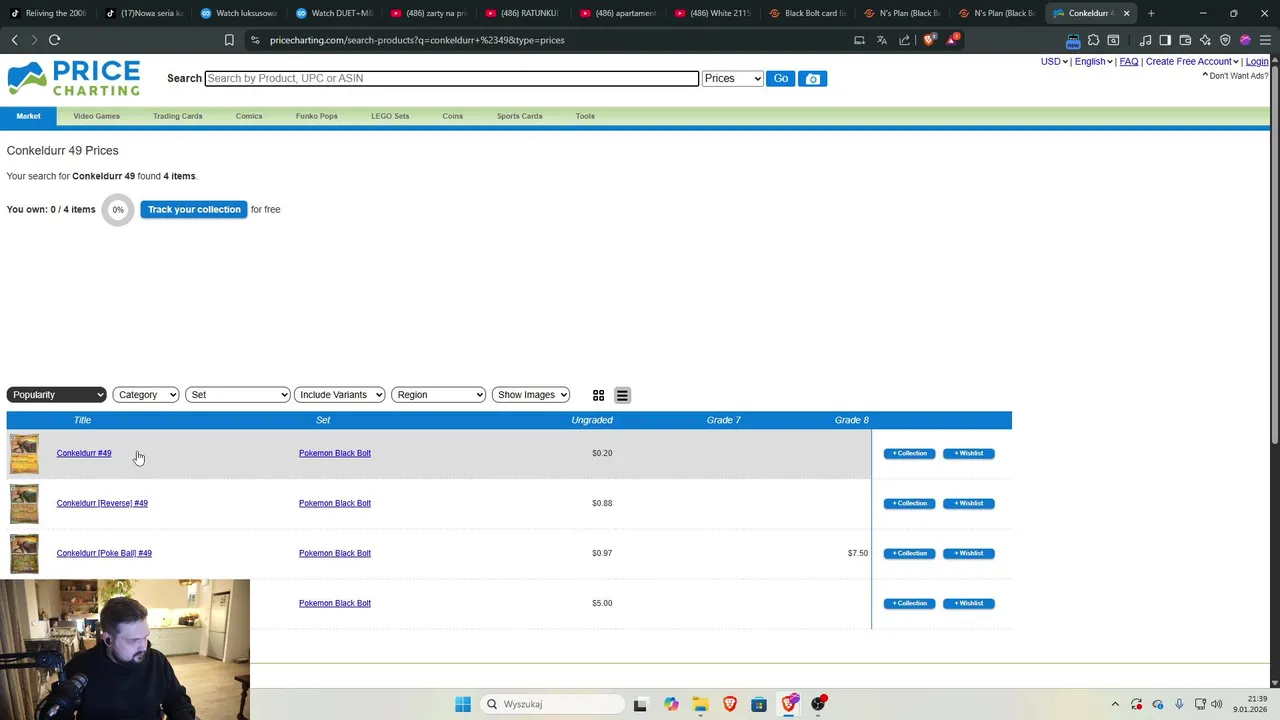The height and width of the screenshot is (720, 1280).
Task: Show hidden system tray icons
Action: (x=1115, y=704)
